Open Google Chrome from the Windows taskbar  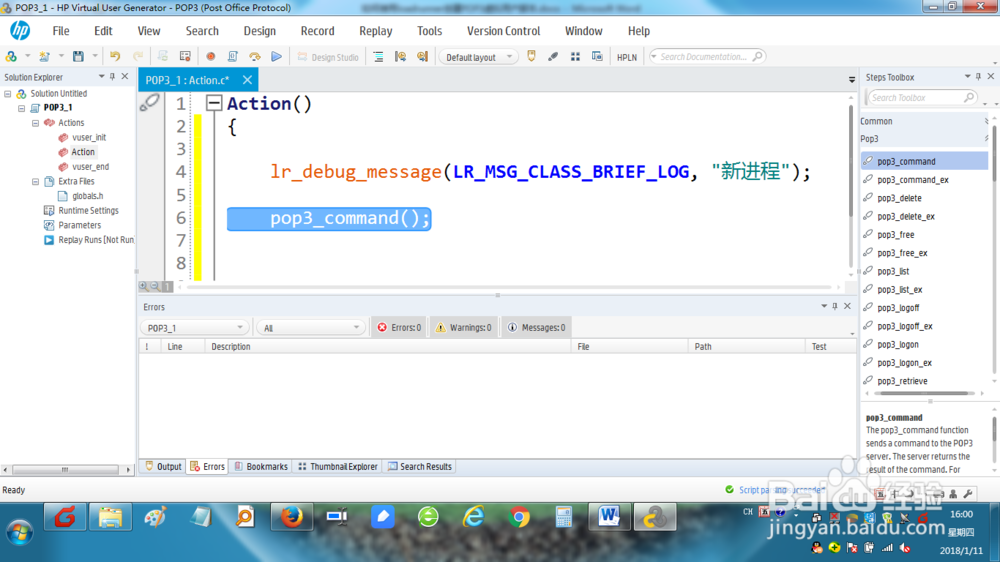coord(519,517)
